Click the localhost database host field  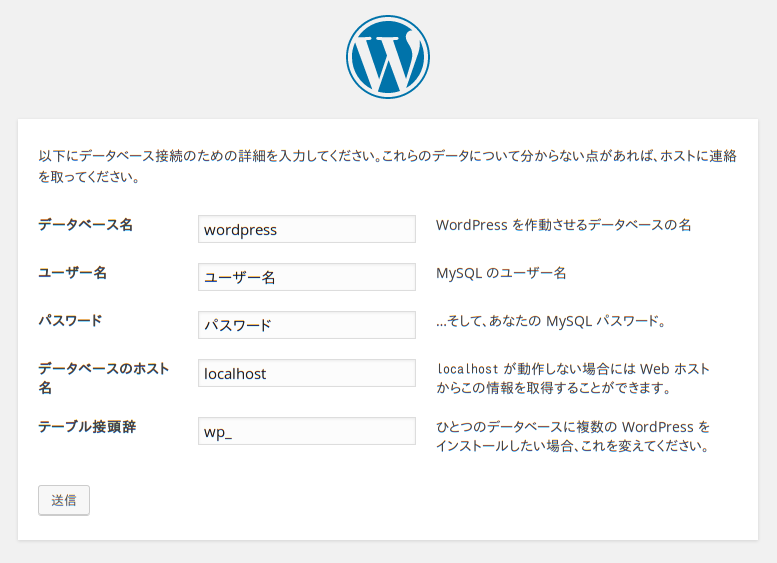click(x=307, y=373)
